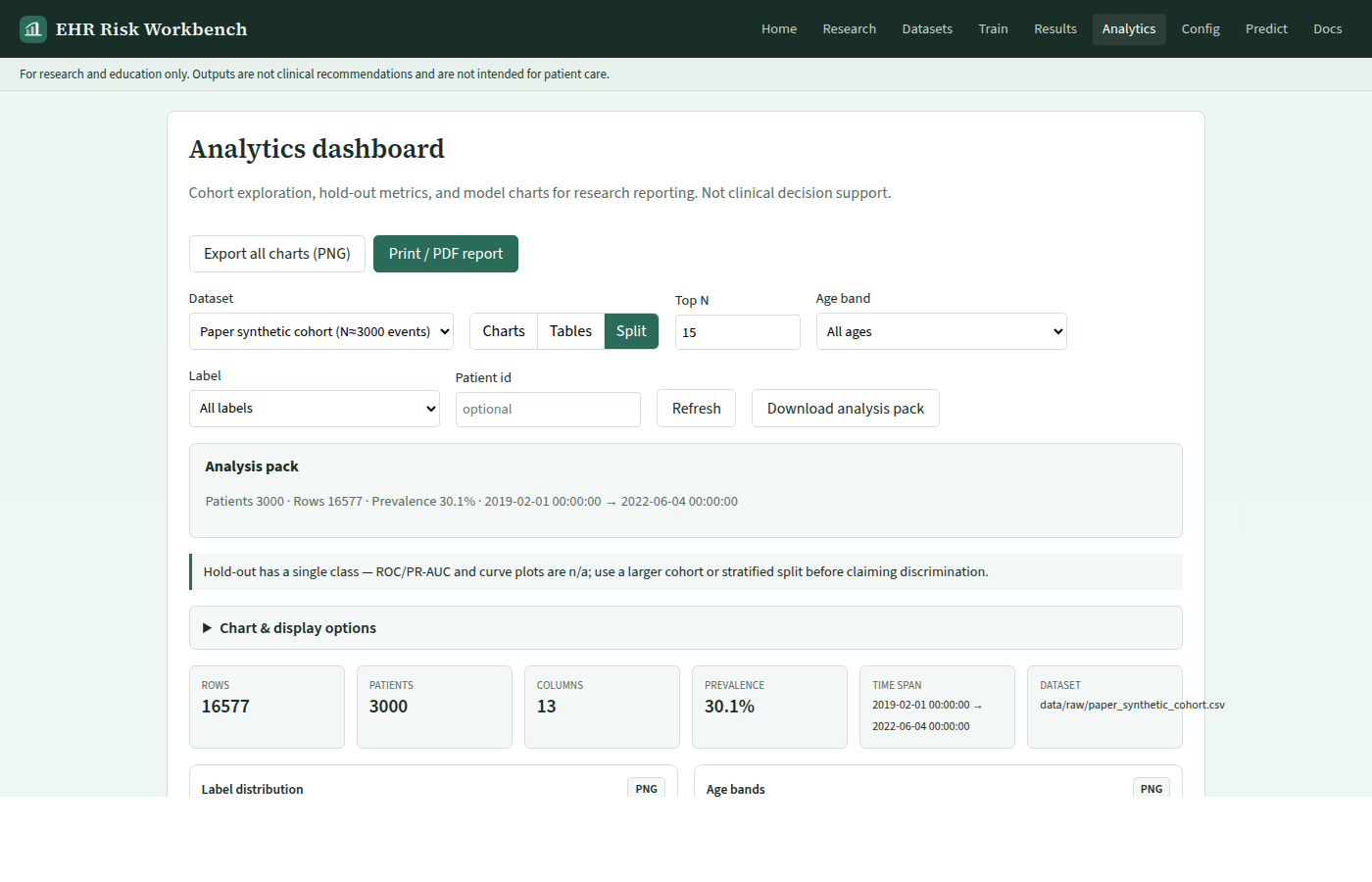Click the Analysis pack summary line
Image resolution: width=1372 pixels, height=882 pixels.
click(471, 502)
